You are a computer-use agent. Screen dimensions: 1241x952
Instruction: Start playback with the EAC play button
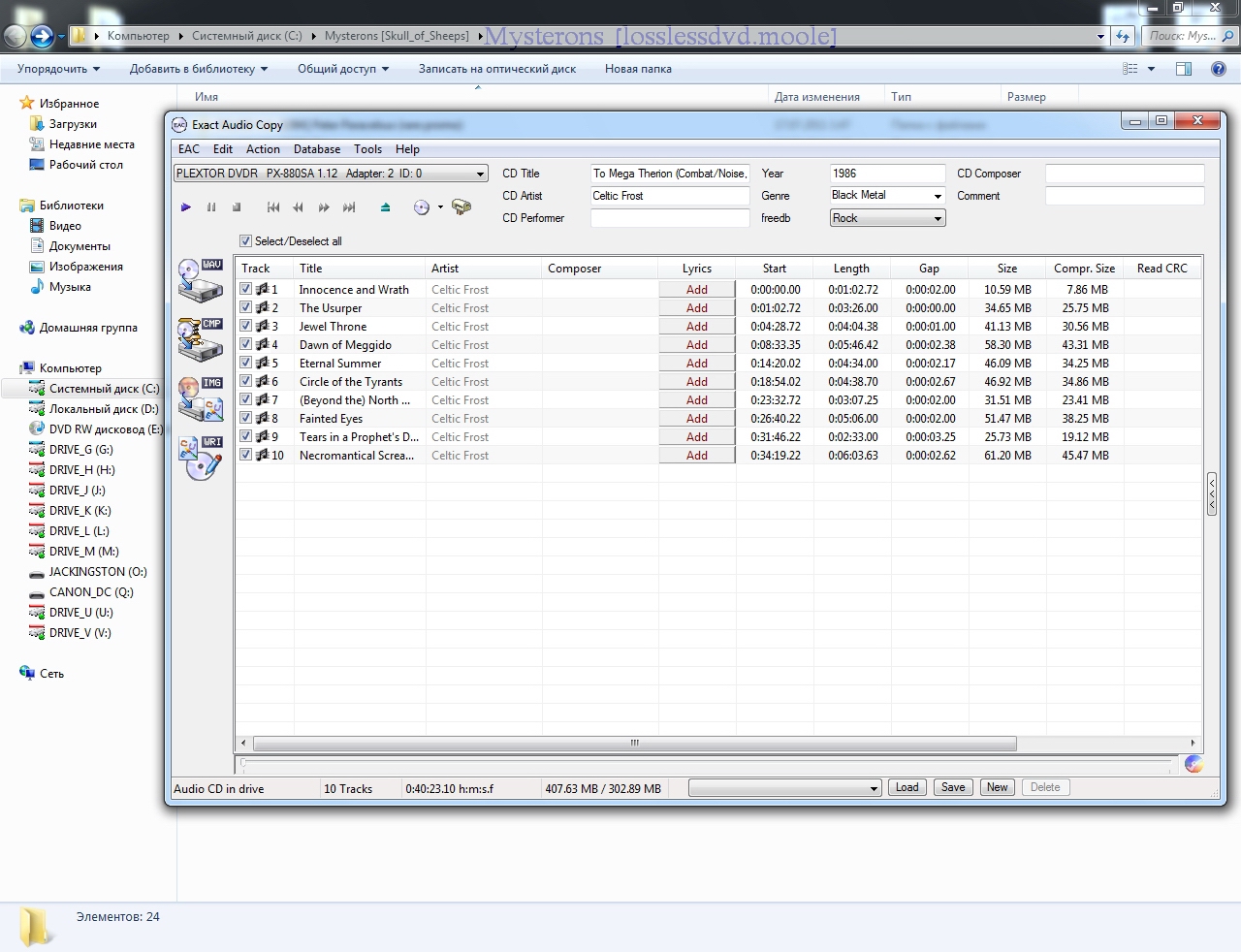[186, 207]
